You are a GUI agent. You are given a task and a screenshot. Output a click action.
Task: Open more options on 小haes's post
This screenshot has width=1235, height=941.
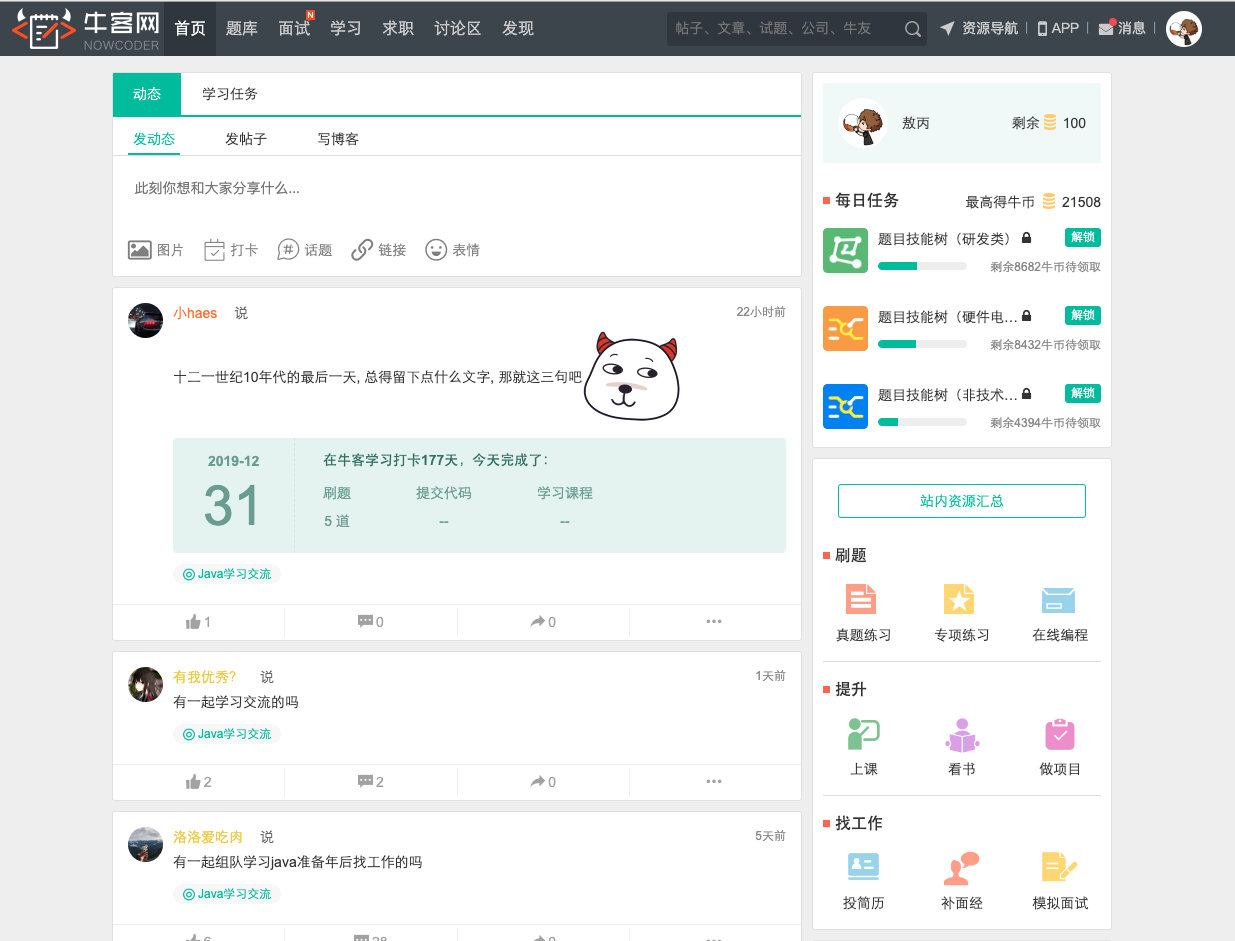(714, 622)
